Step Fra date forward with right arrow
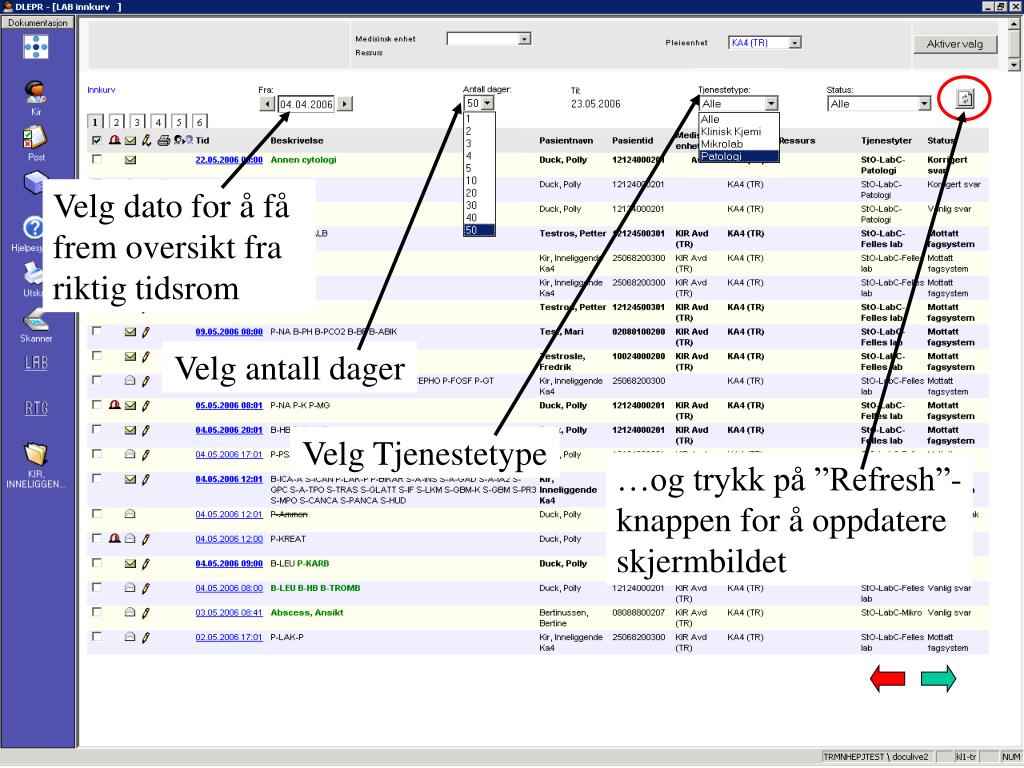The width and height of the screenshot is (1024, 768). [345, 104]
